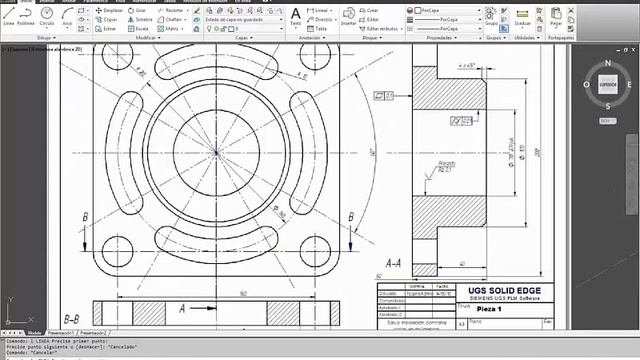Switch to the Presentación1 tab
Image resolution: width=640 pixels, height=360 pixels.
pyautogui.click(x=60, y=333)
